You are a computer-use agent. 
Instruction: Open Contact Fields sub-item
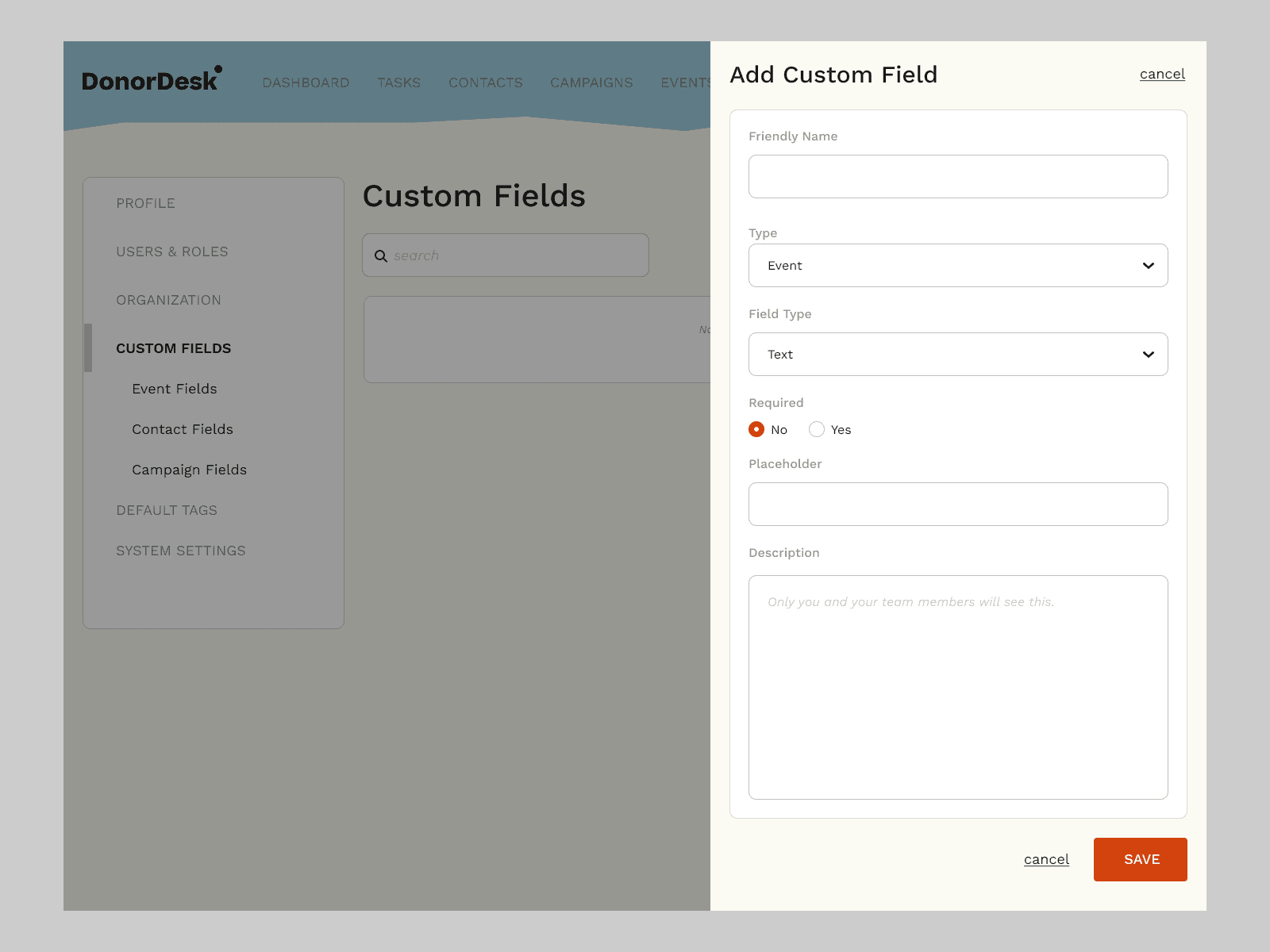click(x=183, y=429)
